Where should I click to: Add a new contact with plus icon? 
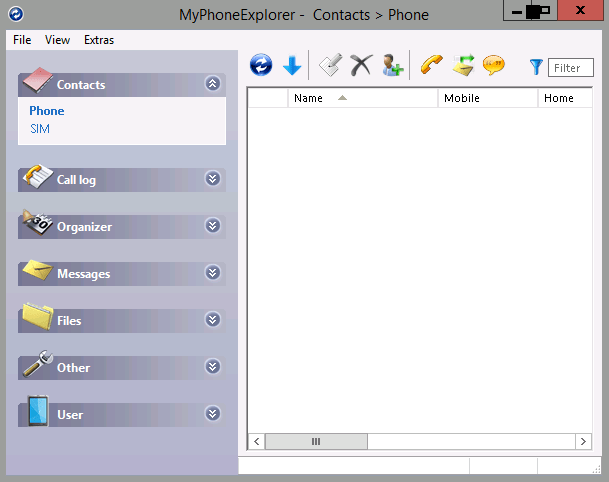[x=392, y=66]
